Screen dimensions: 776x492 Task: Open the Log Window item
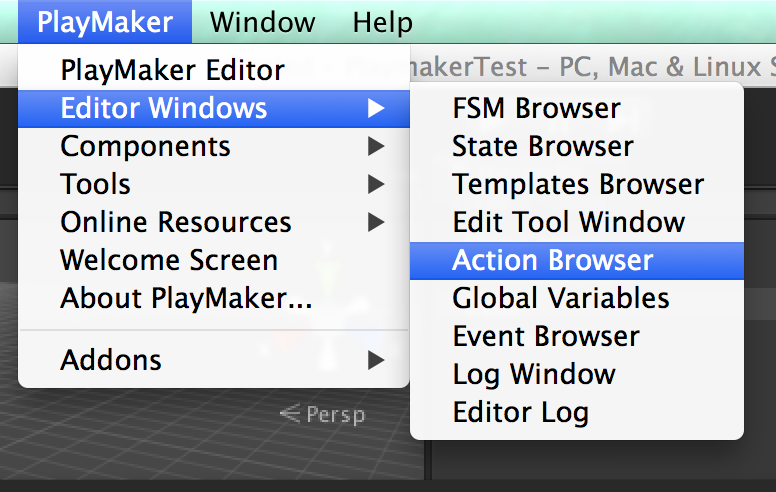tap(577, 374)
